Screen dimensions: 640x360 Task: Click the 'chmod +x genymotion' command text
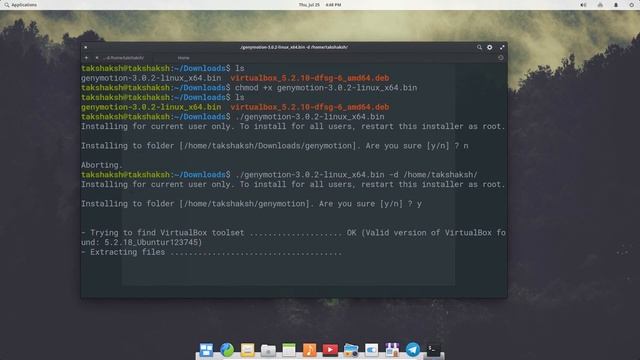tap(326, 88)
